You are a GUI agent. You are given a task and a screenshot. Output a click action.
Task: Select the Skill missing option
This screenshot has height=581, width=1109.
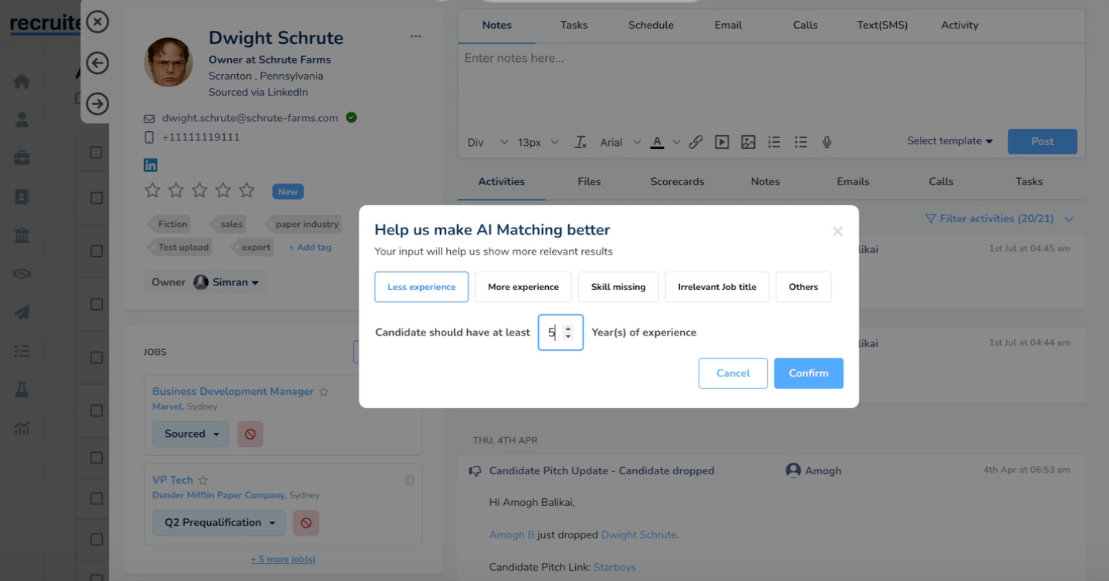coord(617,287)
